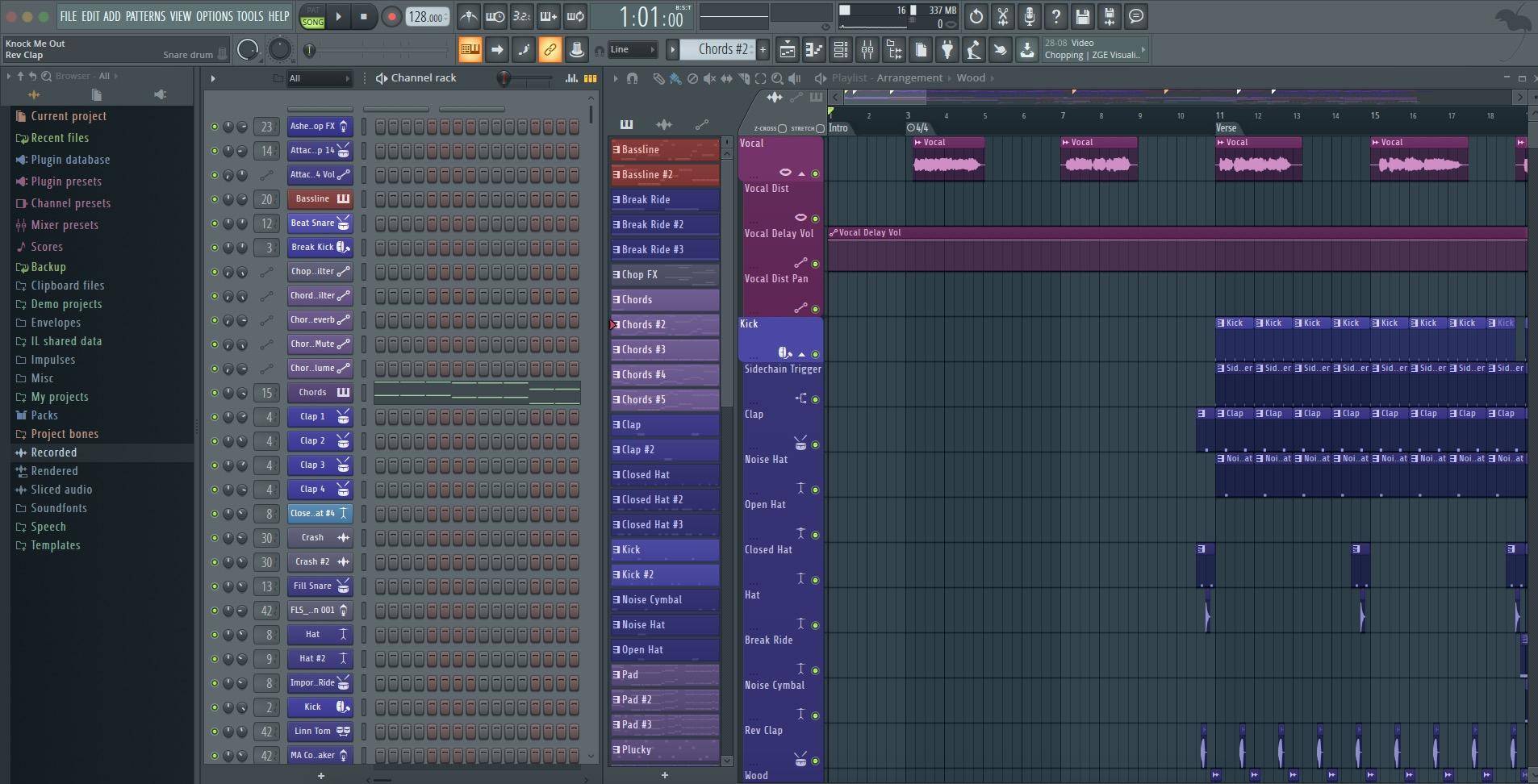Enable the STRETCH option in the Playlist
This screenshot has width=1538, height=784.
821,127
